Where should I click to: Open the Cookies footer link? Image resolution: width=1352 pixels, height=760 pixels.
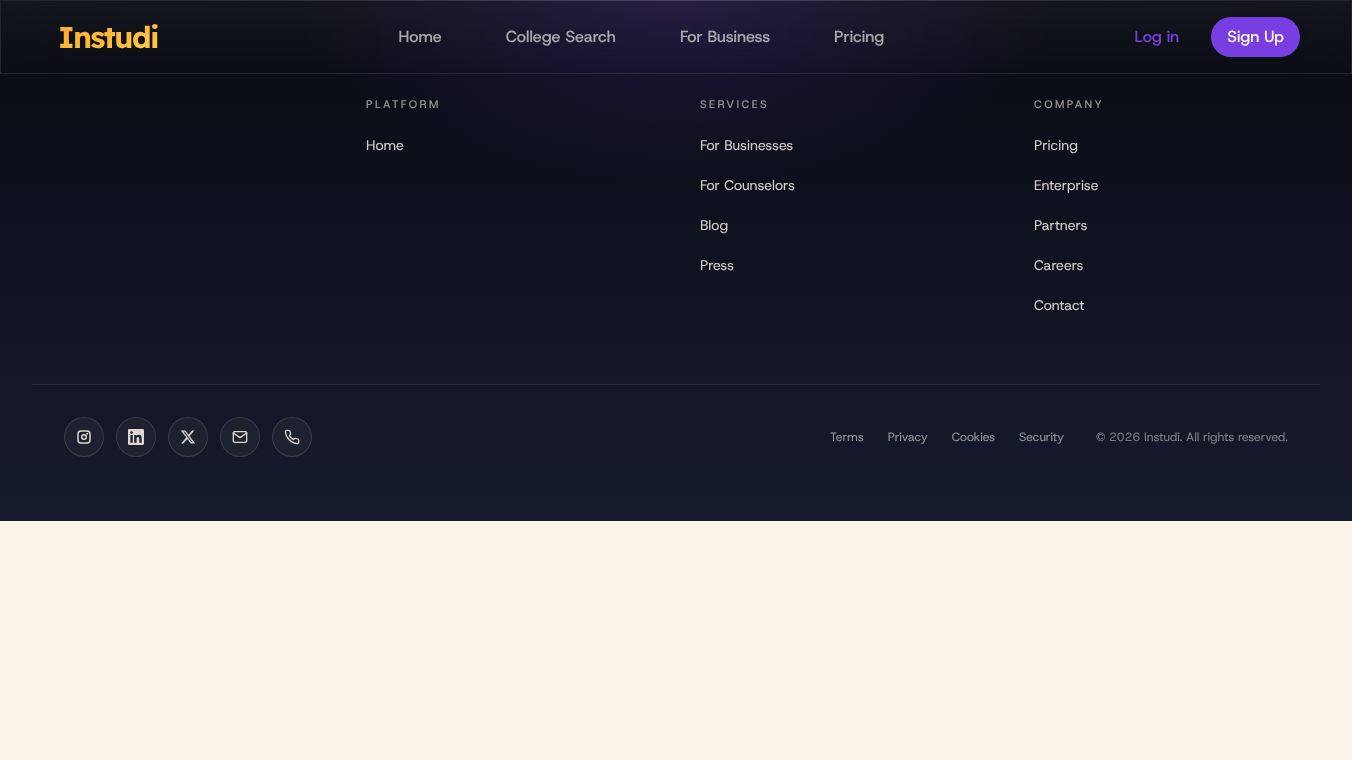pyautogui.click(x=973, y=437)
